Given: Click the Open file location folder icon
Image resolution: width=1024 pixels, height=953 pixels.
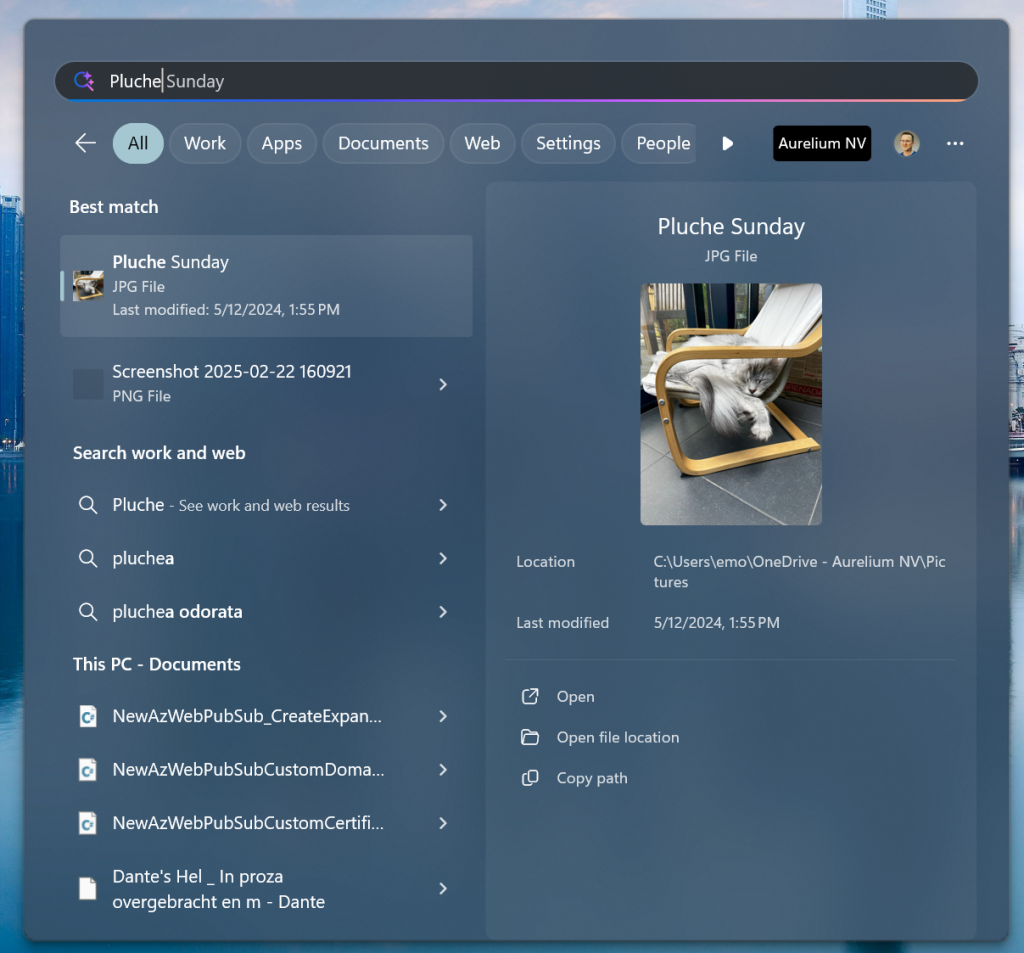Looking at the screenshot, I should (x=530, y=737).
